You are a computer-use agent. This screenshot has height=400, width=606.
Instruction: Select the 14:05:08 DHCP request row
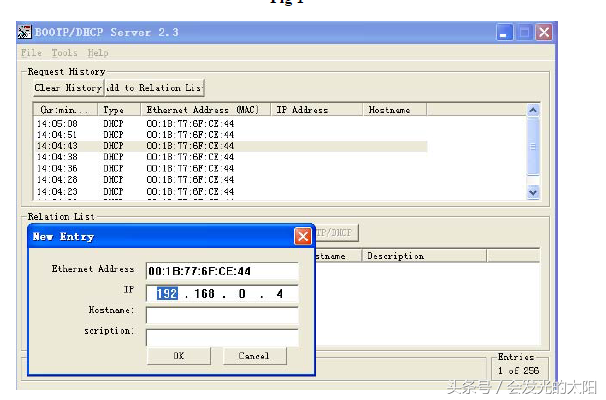pyautogui.click(x=231, y=124)
